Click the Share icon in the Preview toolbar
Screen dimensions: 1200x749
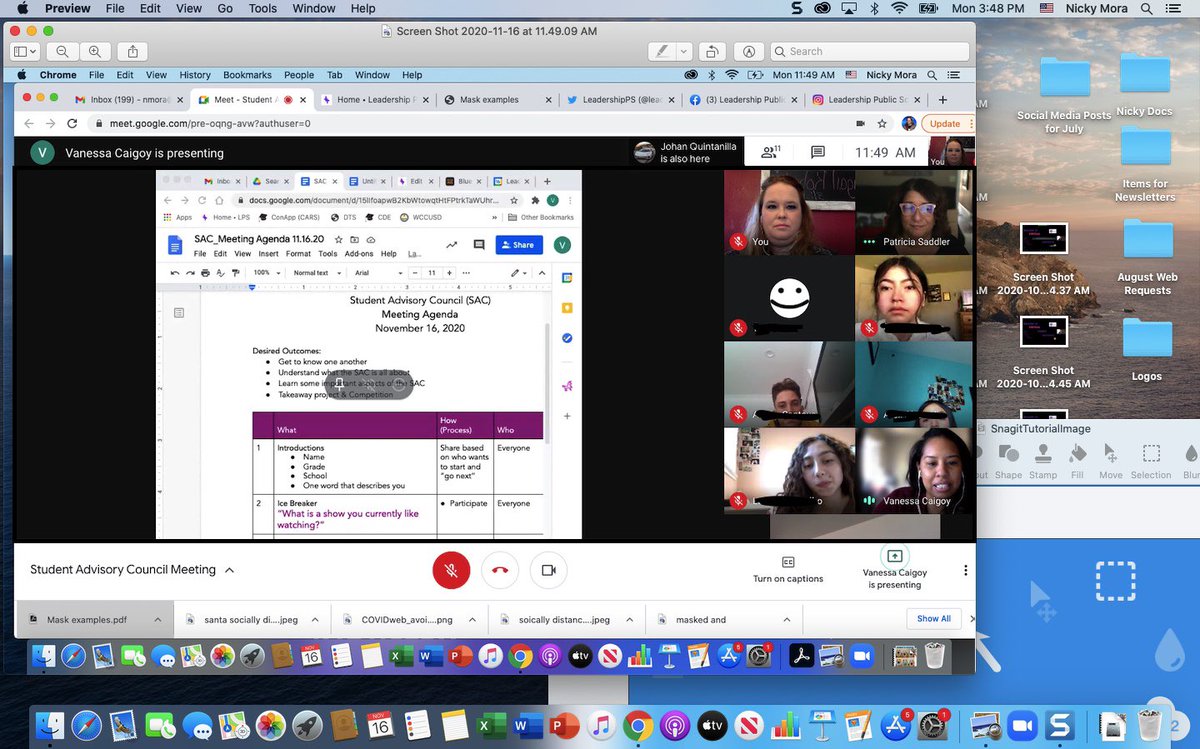133,51
